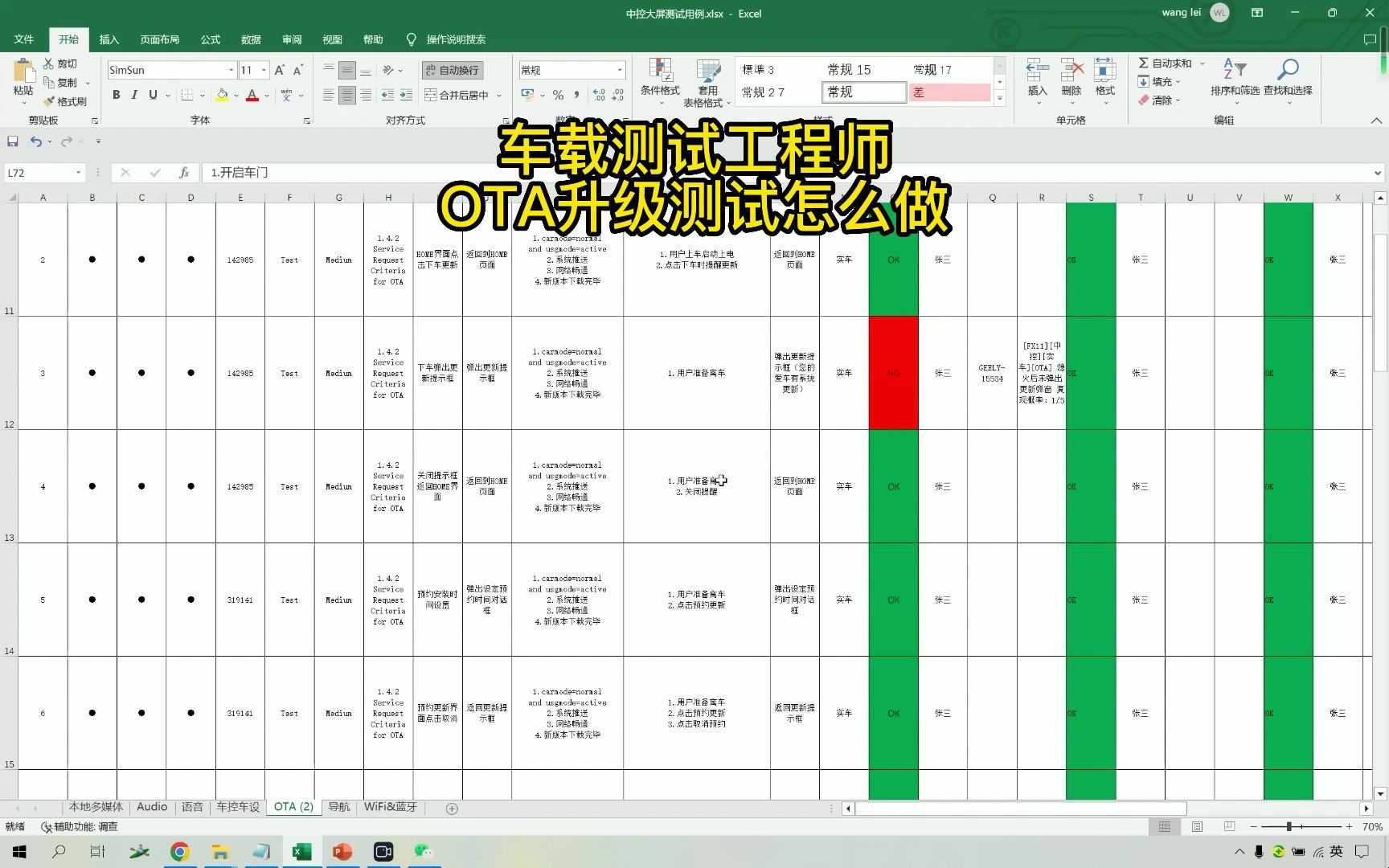Click the increase decimal icon
Image resolution: width=1389 pixels, height=868 pixels.
tap(599, 95)
